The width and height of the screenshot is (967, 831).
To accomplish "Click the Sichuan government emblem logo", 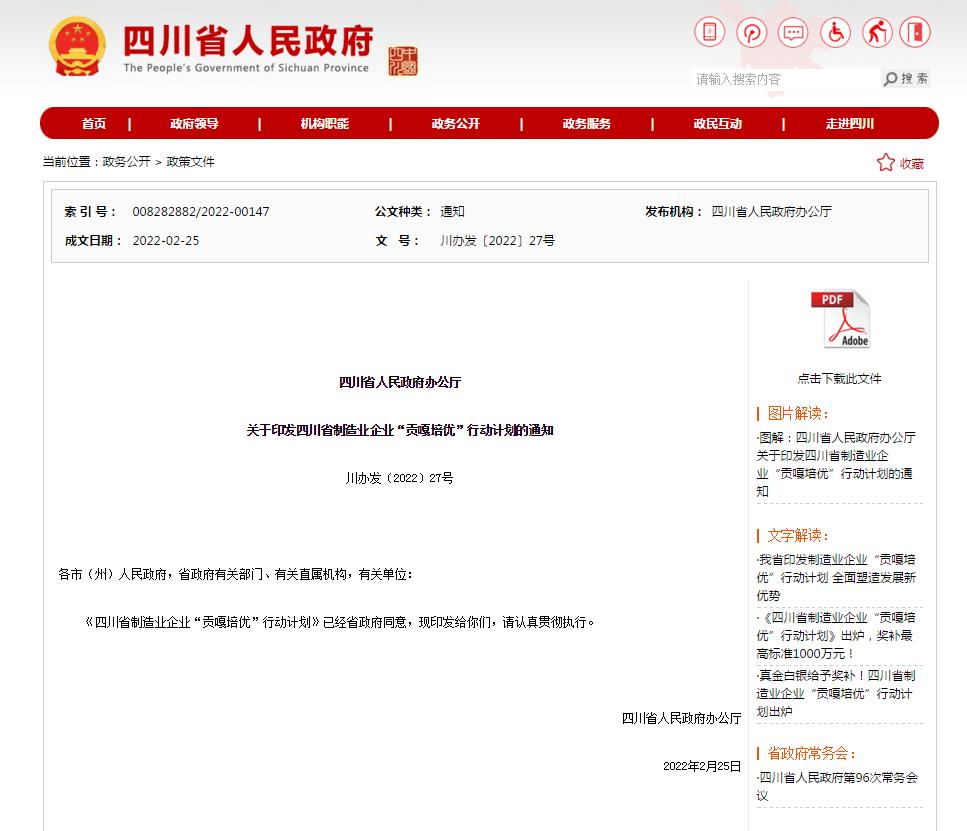I will click(76, 47).
